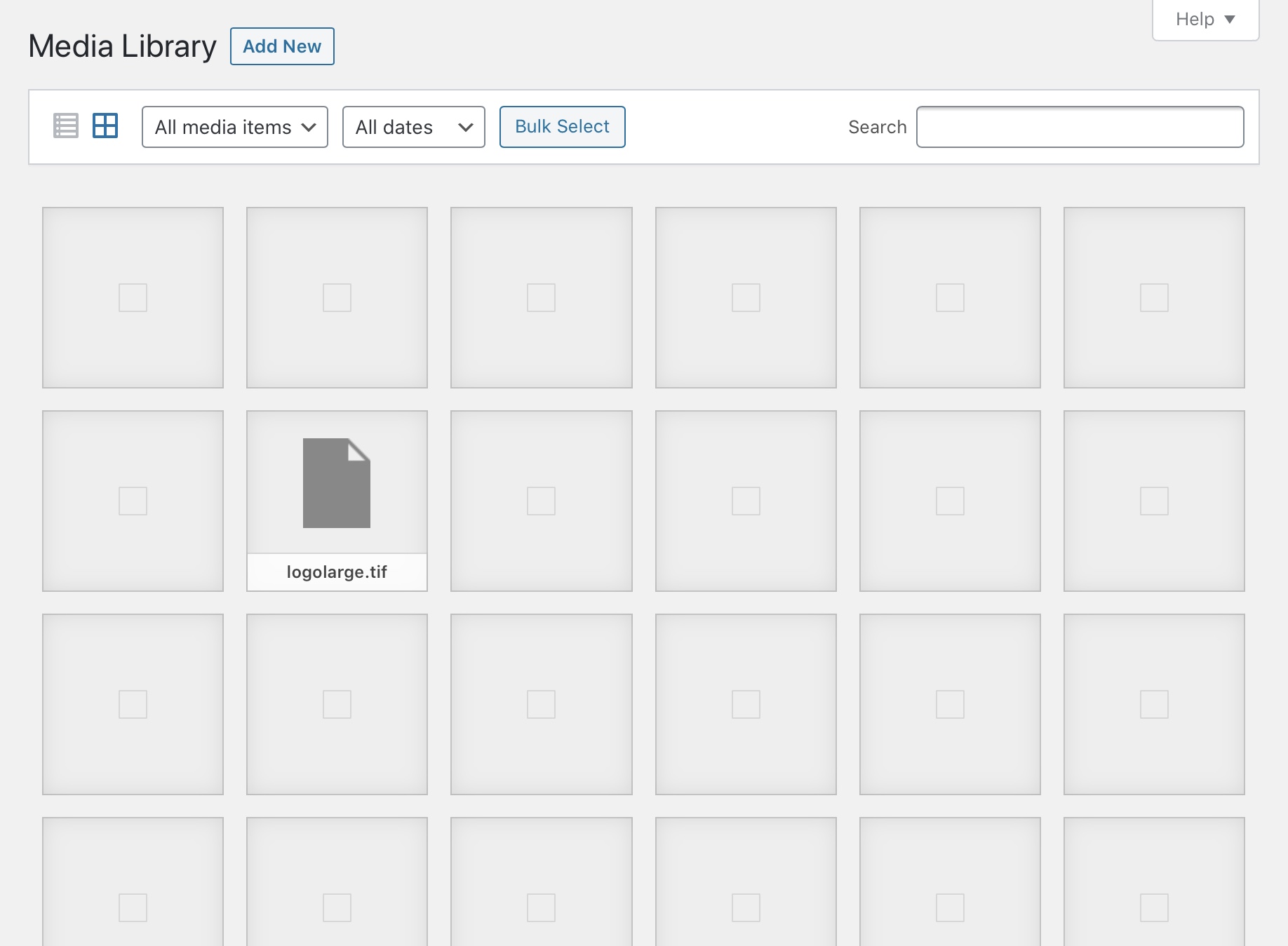Open the All media items filter

[x=235, y=127]
